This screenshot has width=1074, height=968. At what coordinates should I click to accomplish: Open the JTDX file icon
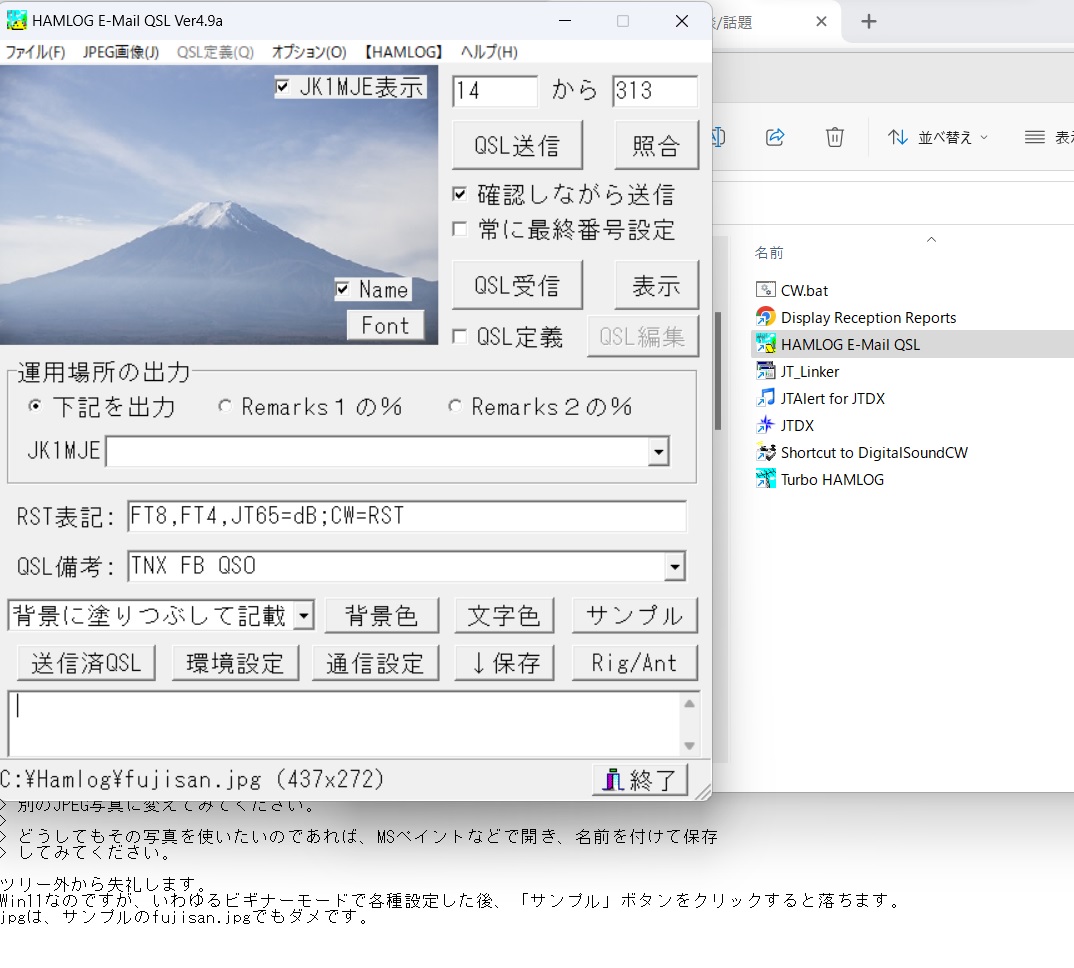tap(766, 425)
